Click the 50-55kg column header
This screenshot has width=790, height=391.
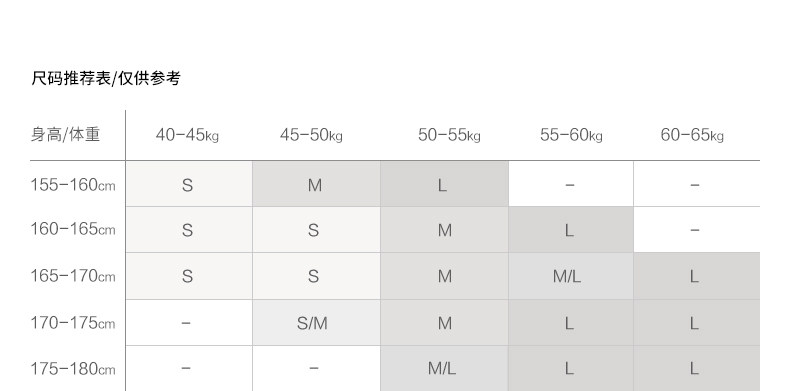(x=449, y=135)
